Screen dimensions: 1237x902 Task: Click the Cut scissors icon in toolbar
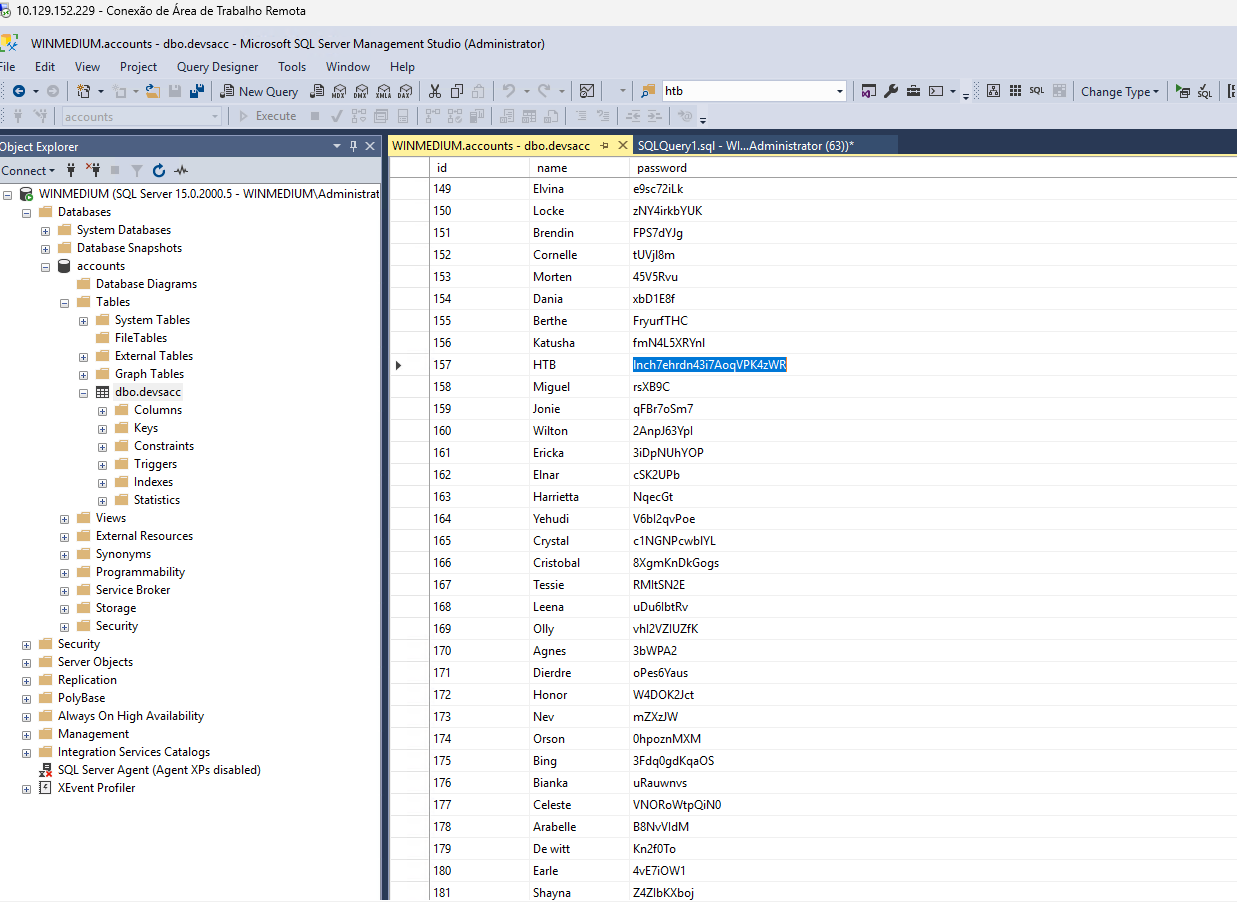(434, 91)
